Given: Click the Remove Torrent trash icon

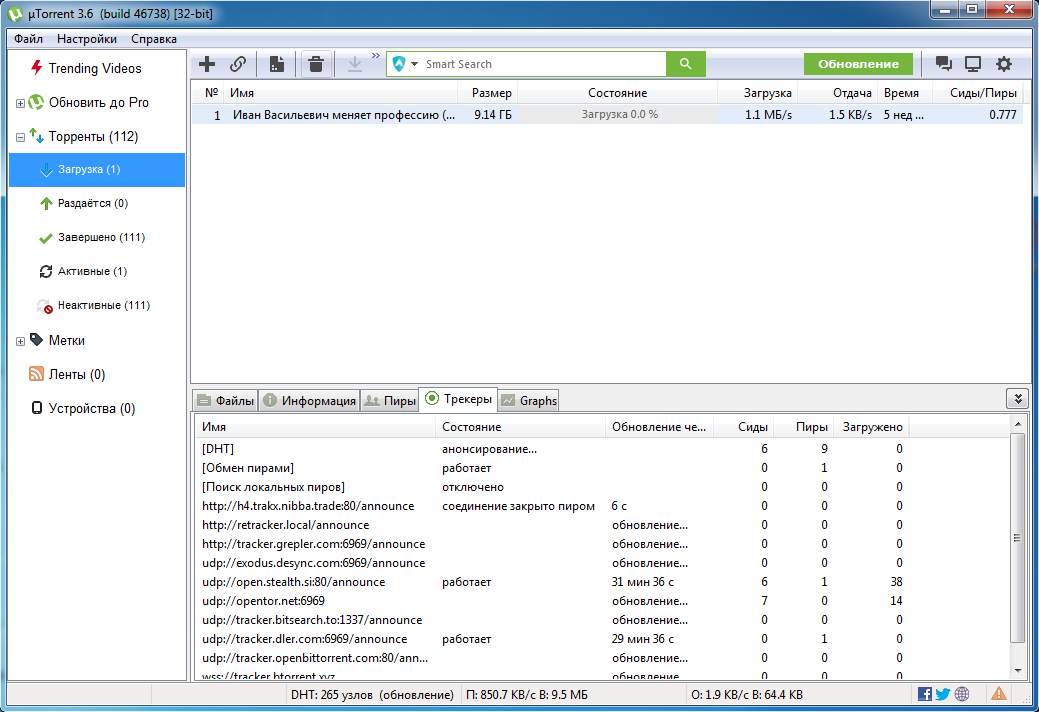Looking at the screenshot, I should point(316,64).
